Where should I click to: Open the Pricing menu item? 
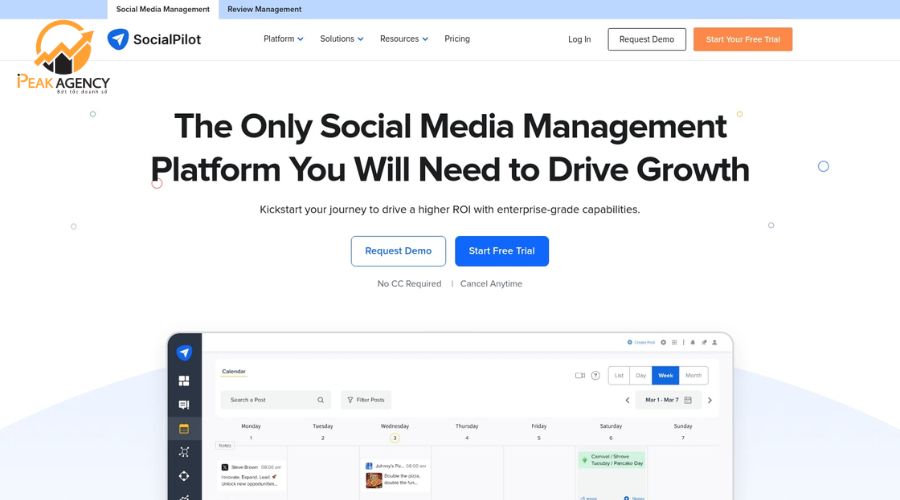(457, 39)
